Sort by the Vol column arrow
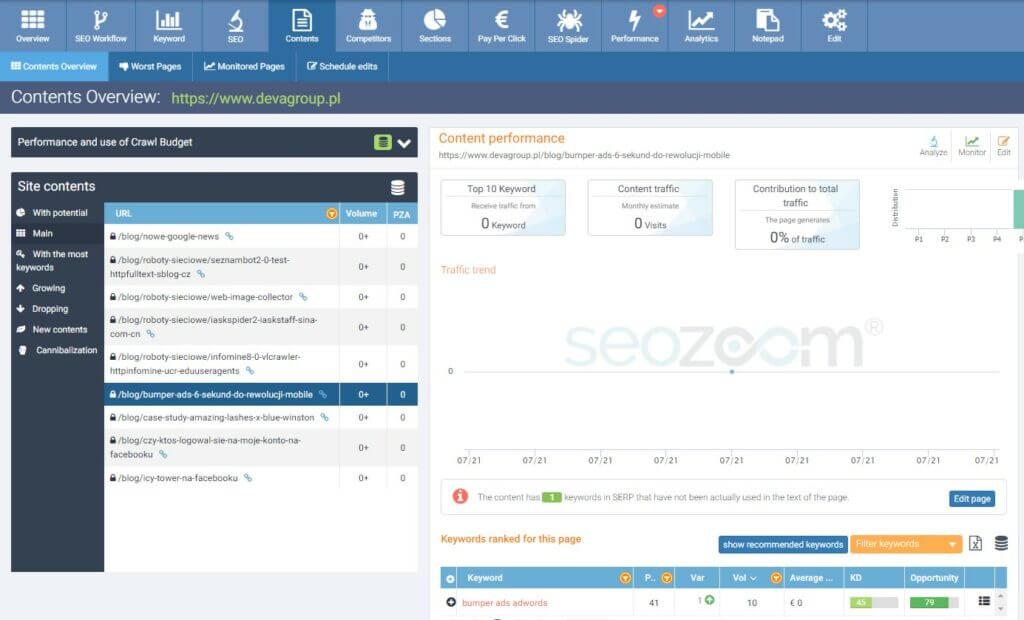The height and width of the screenshot is (620, 1024). tap(753, 578)
